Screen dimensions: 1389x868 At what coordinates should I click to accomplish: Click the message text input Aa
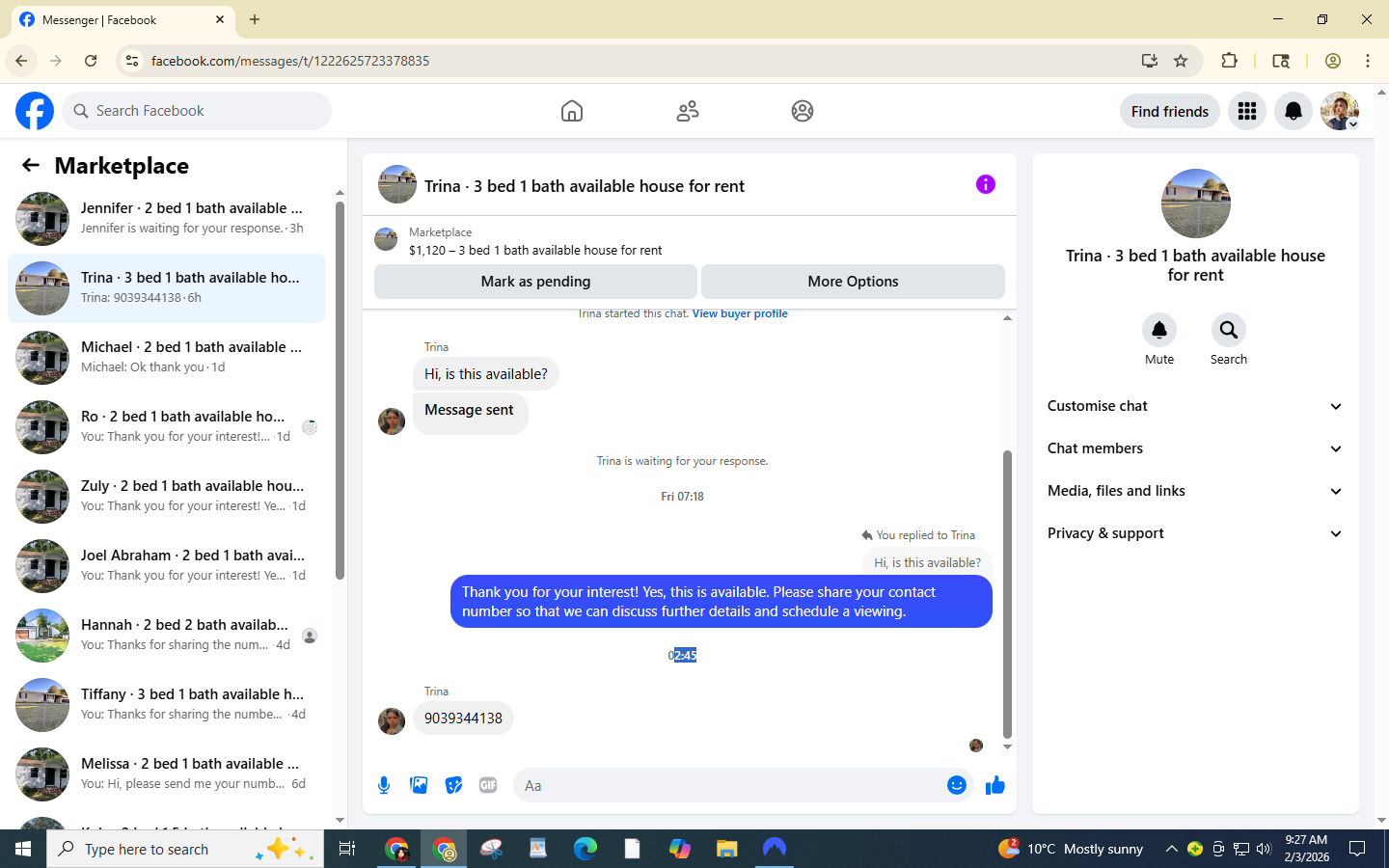729,785
